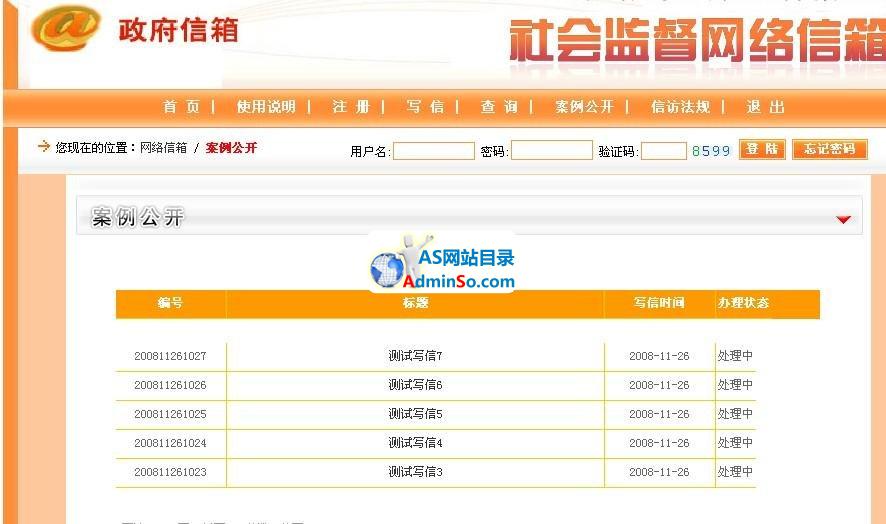Viewport: 886px width, 524px height.
Task: Select case number 200811261023
Action: click(170, 472)
